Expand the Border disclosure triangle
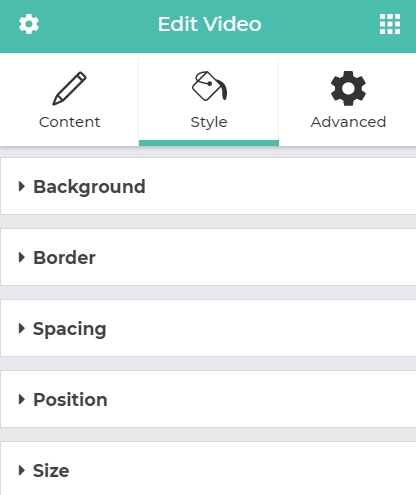This screenshot has height=495, width=416. click(x=22, y=257)
